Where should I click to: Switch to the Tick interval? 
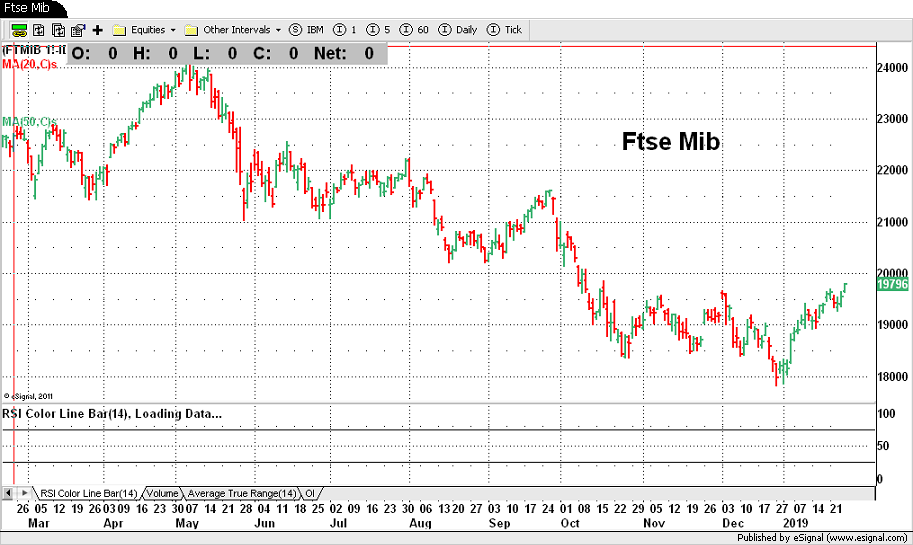[504, 30]
